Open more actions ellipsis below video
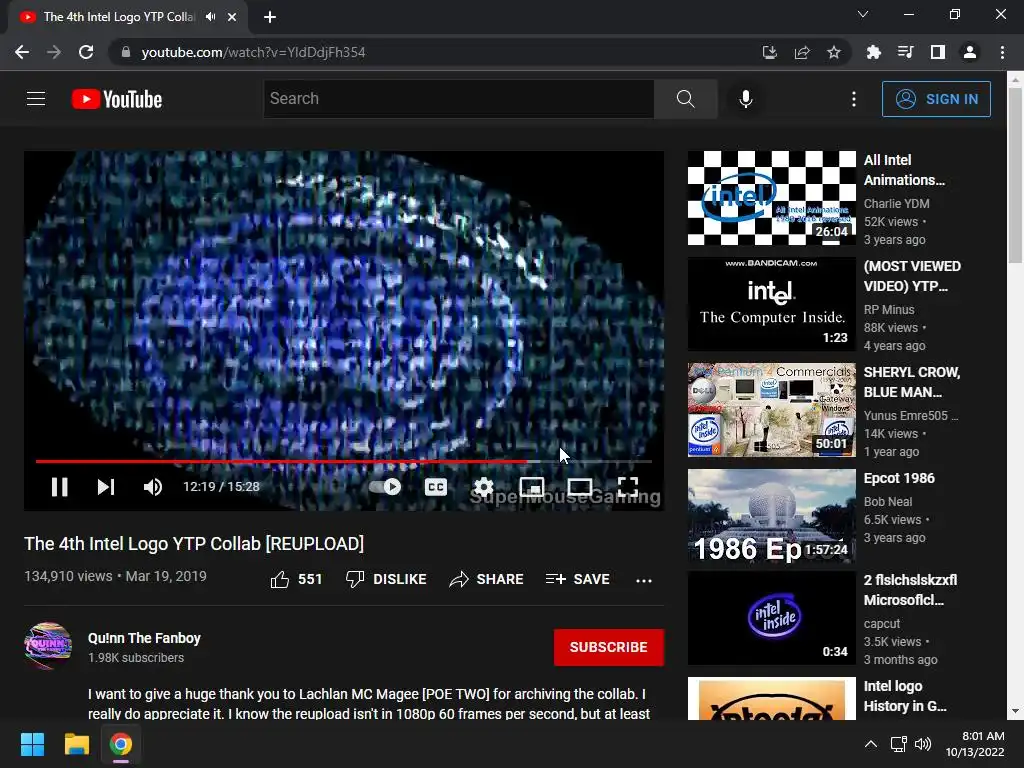The image size is (1024, 768). [644, 580]
